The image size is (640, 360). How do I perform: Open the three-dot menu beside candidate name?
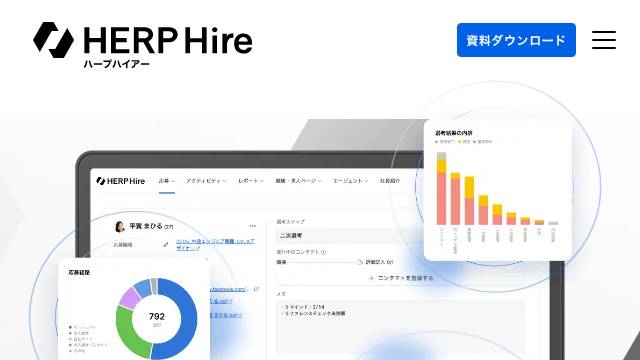[x=253, y=226]
